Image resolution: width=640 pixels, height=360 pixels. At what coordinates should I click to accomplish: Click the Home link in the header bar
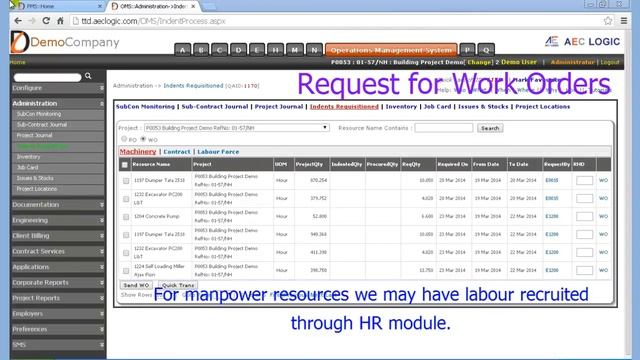[18, 62]
